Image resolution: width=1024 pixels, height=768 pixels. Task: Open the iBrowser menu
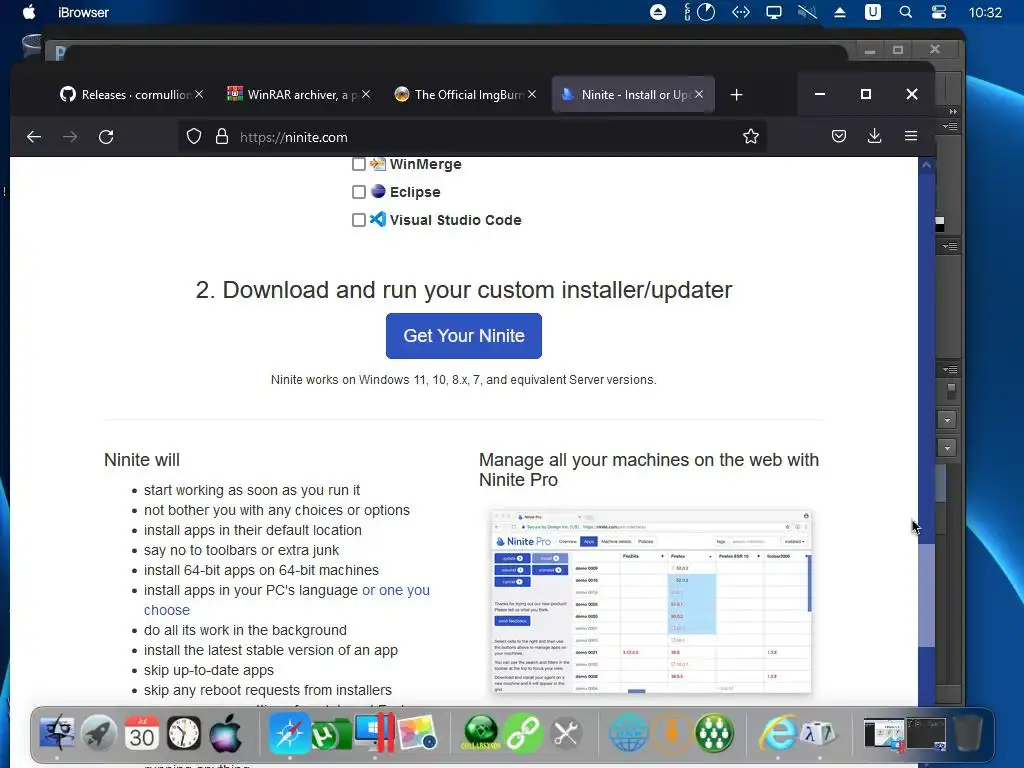[83, 12]
